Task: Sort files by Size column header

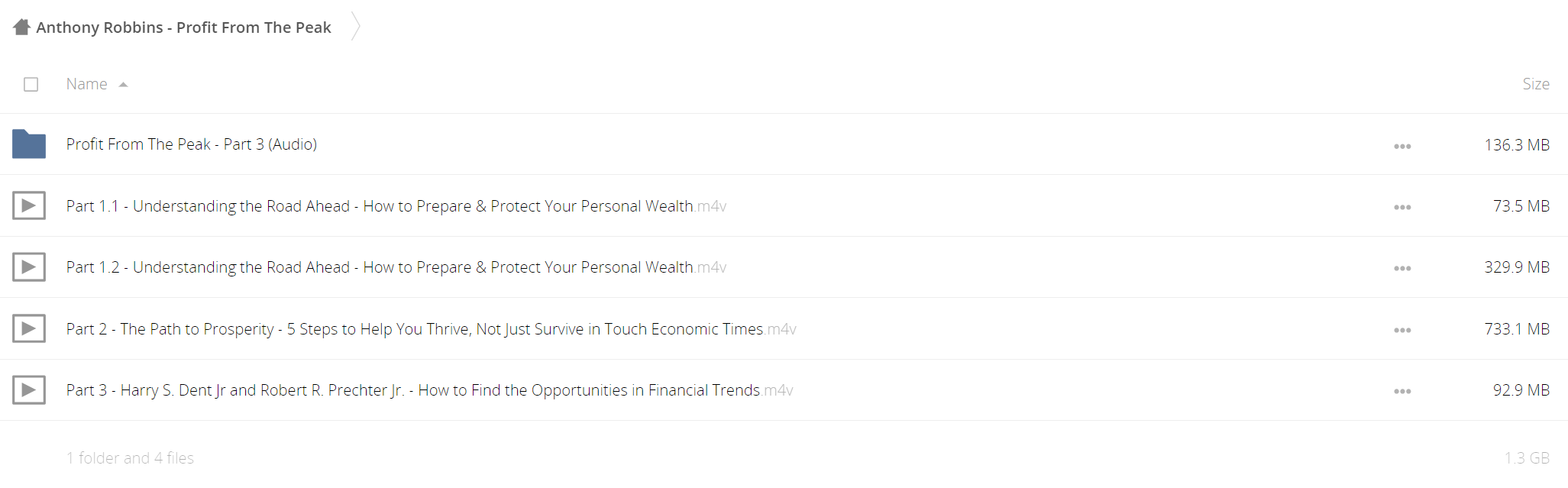Action: click(1535, 84)
